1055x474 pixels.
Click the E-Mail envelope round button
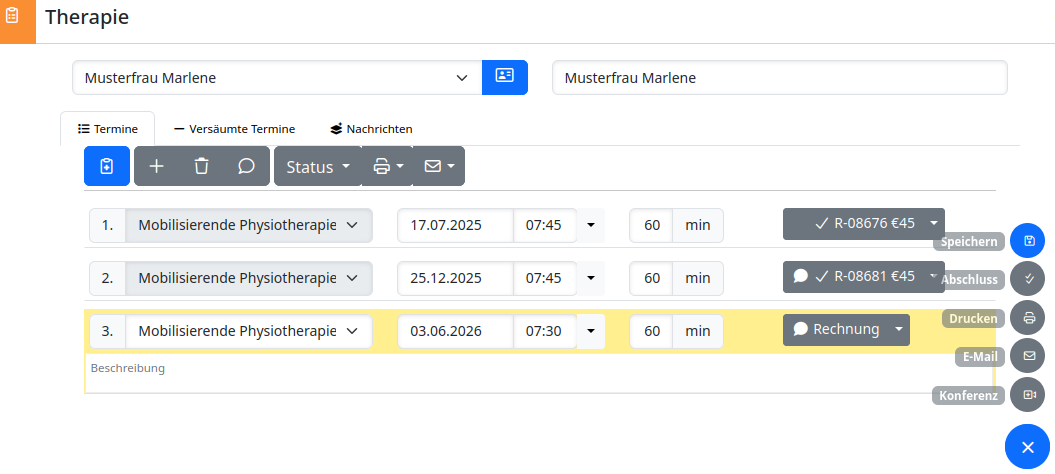click(1027, 356)
